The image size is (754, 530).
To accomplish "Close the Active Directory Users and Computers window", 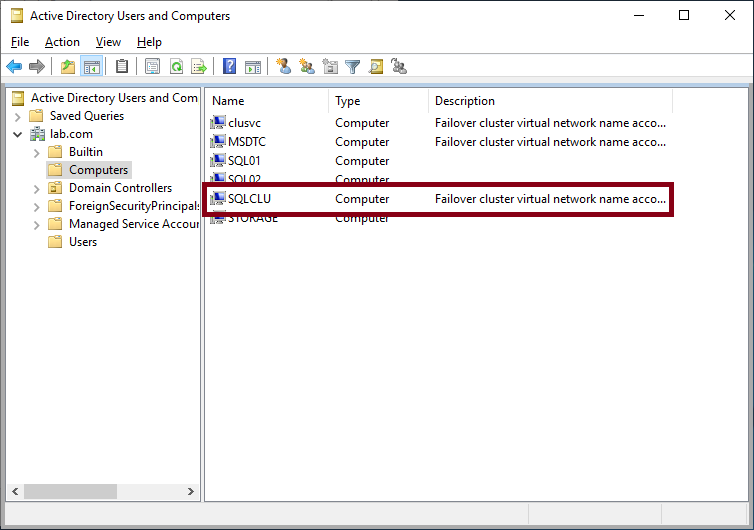I will tap(729, 15).
